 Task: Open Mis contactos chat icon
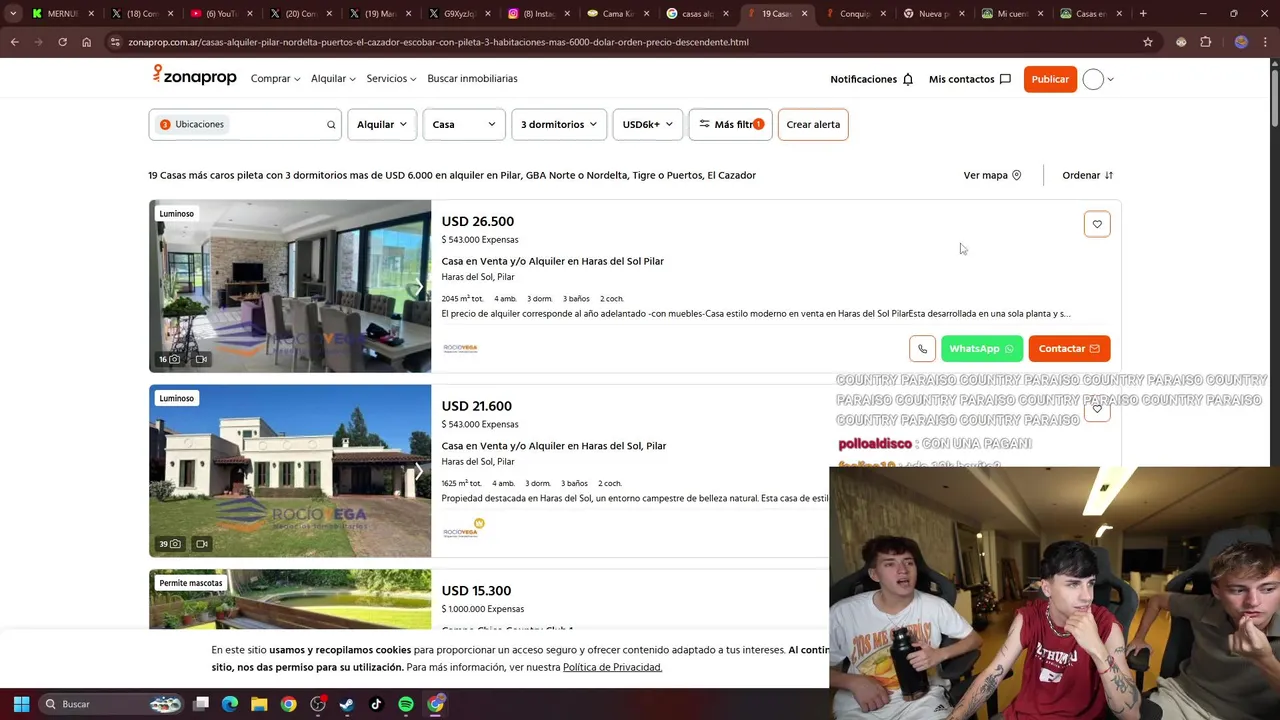pos(1005,79)
